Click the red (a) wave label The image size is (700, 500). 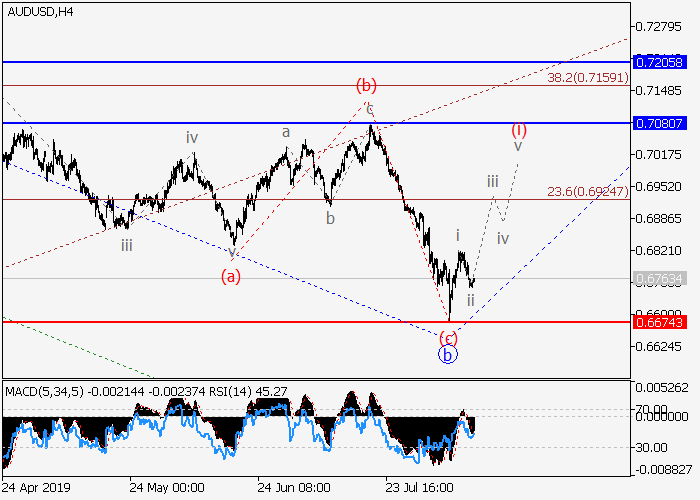231,275
